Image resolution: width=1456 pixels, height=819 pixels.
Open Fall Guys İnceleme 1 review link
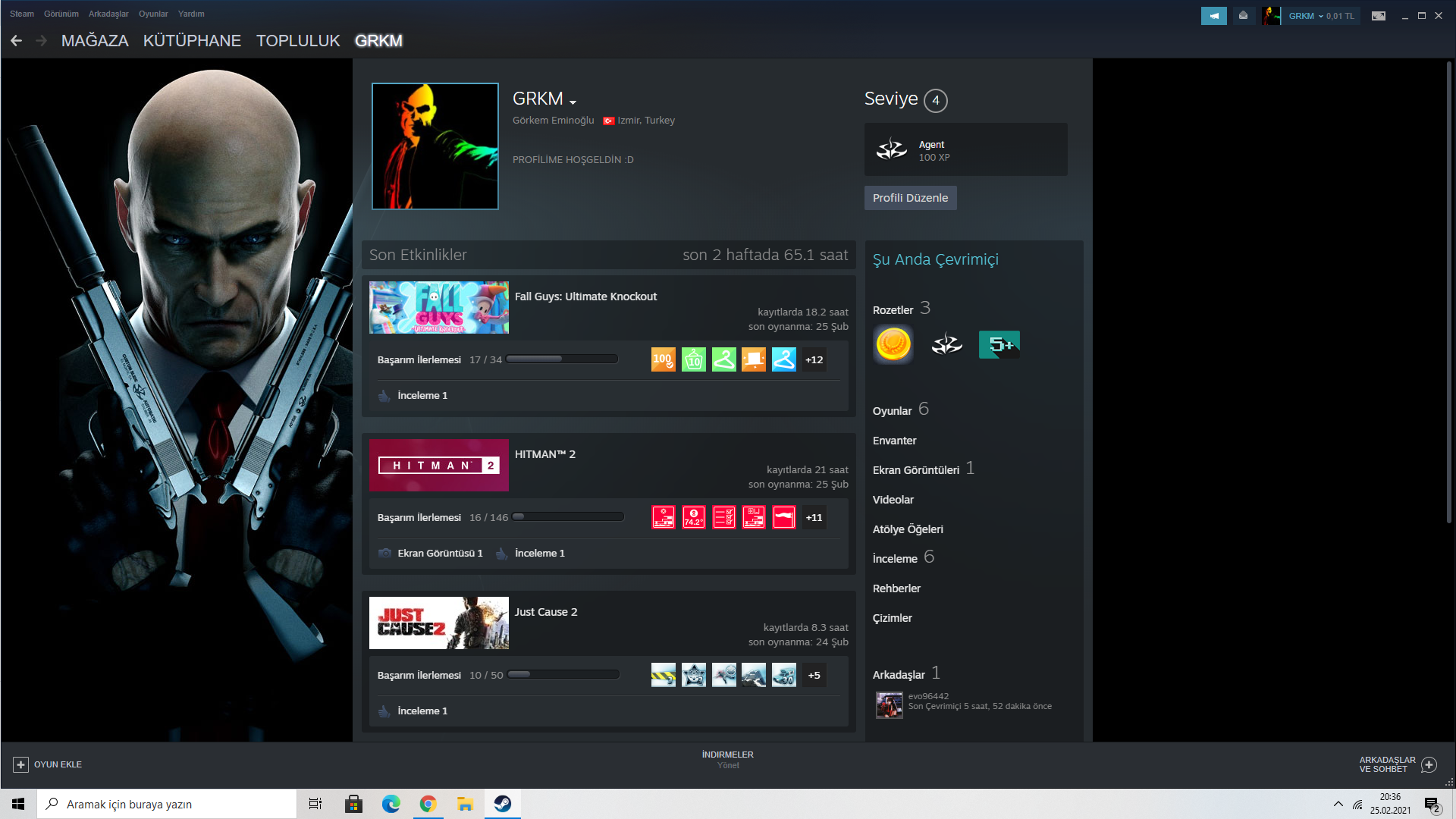coord(422,396)
